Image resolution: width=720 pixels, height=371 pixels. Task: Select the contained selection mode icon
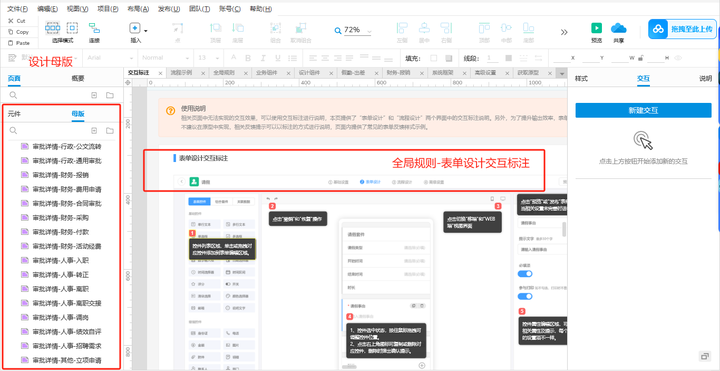coord(72,28)
